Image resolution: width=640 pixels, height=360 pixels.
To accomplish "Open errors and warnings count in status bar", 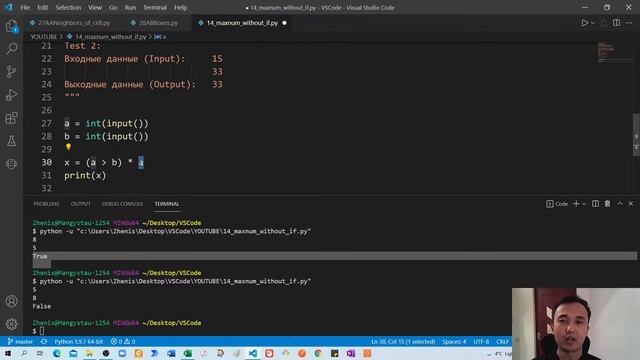I will (123, 342).
